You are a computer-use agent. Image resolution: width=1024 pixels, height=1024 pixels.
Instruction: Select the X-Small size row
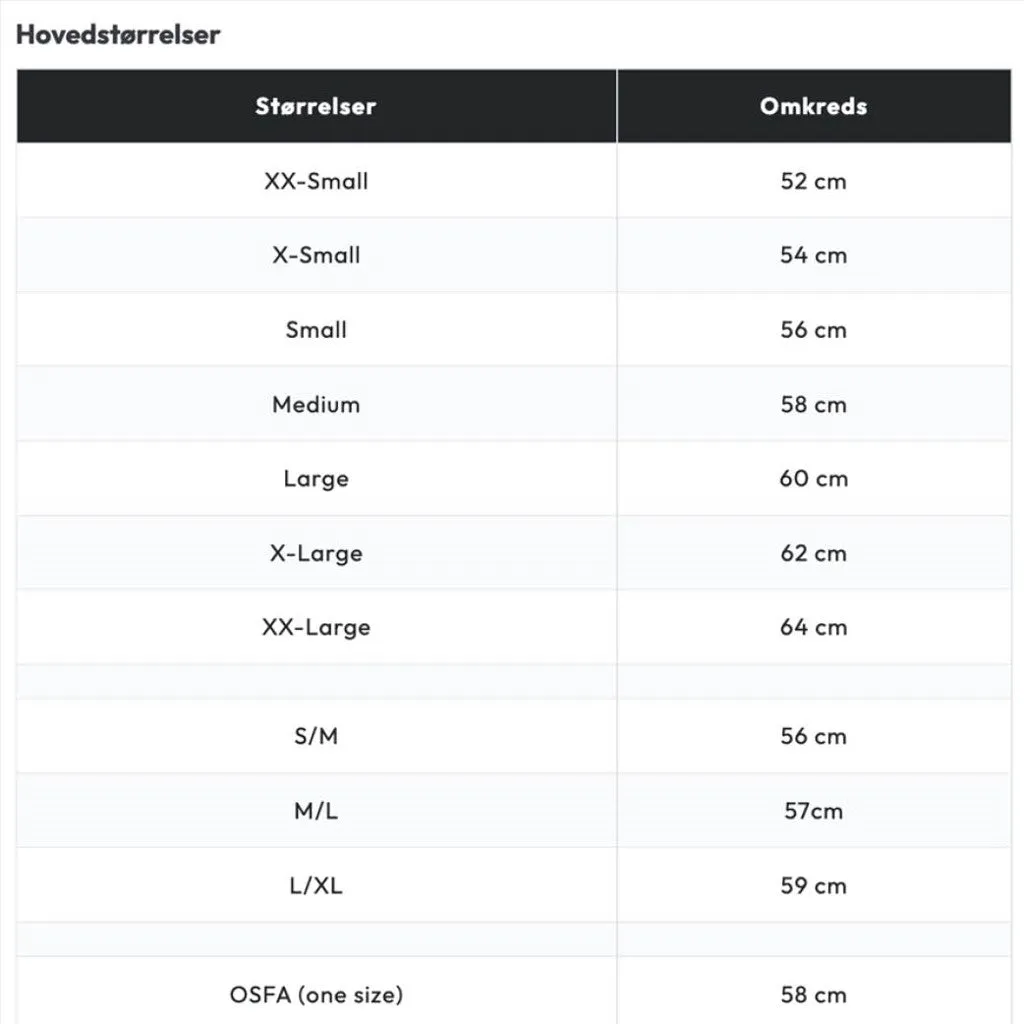pyautogui.click(x=514, y=255)
